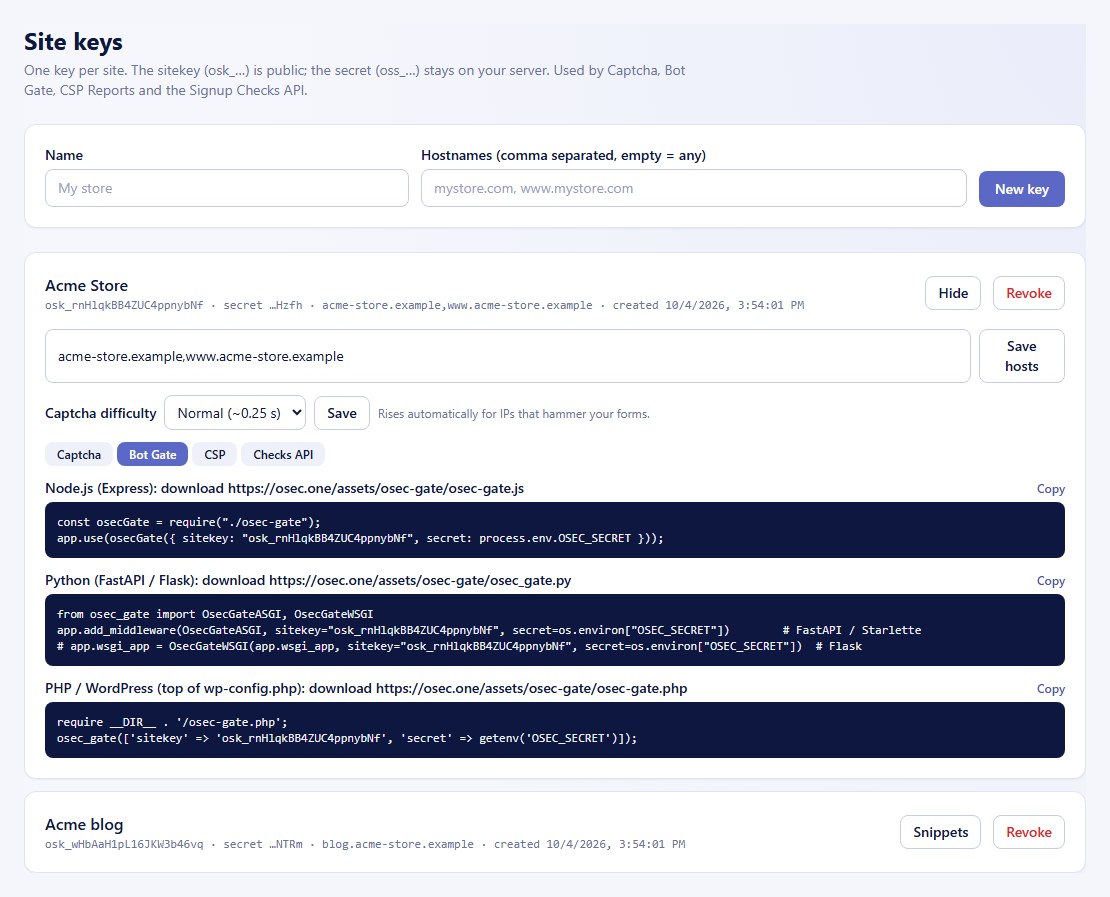1110x897 pixels.
Task: Click the osk_rnHlqkBB4ZUC4ppnybNf metadata line
Action: (425, 305)
